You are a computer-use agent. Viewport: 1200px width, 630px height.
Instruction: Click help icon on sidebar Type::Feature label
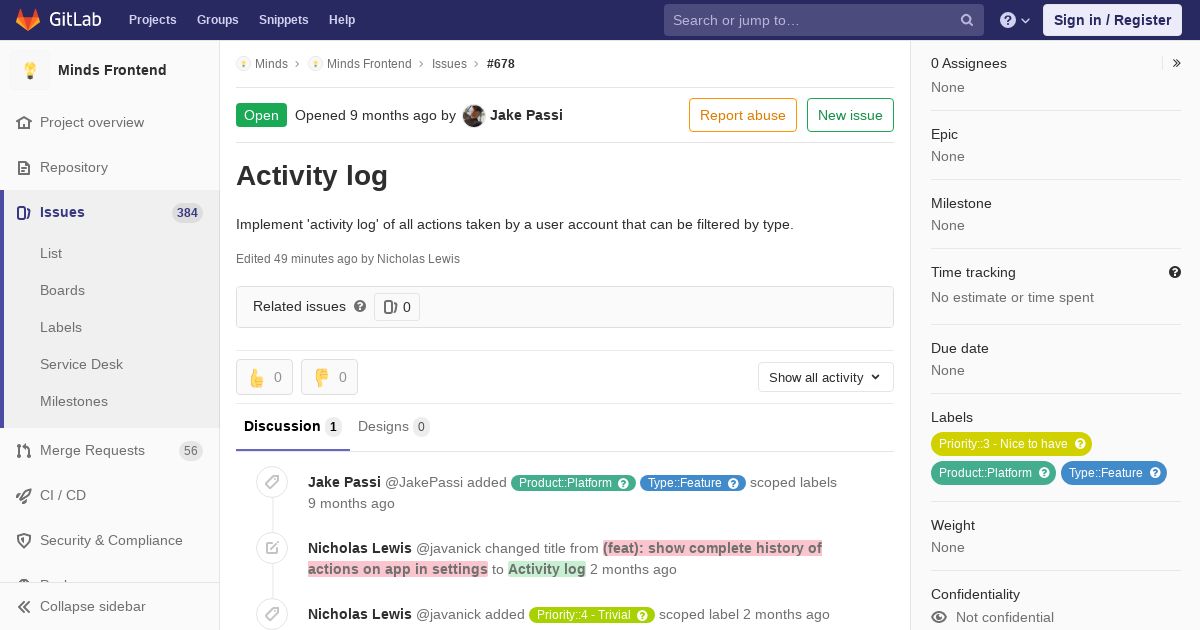[1155, 473]
